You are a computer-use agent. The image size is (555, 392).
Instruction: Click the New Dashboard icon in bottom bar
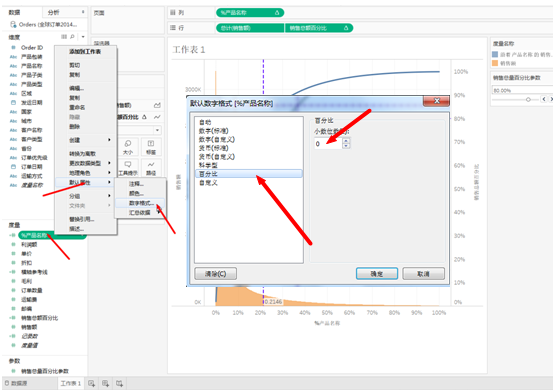pos(105,383)
